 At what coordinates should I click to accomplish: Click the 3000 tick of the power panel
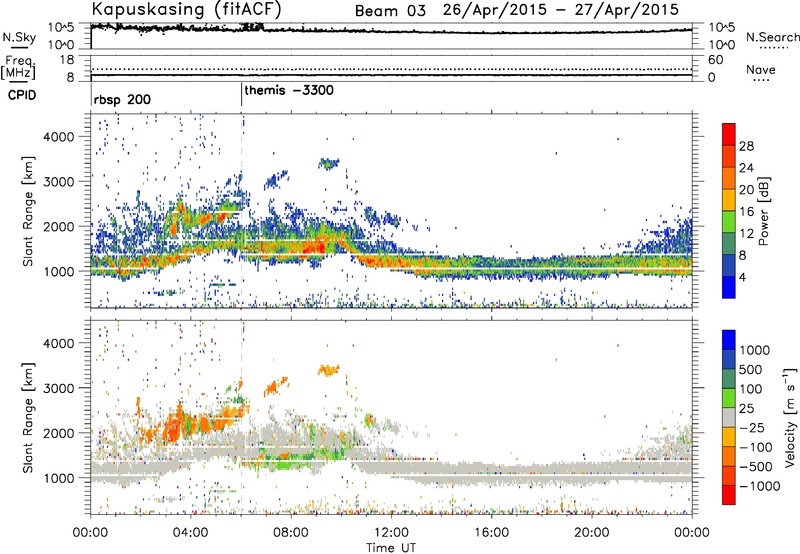(x=58, y=182)
